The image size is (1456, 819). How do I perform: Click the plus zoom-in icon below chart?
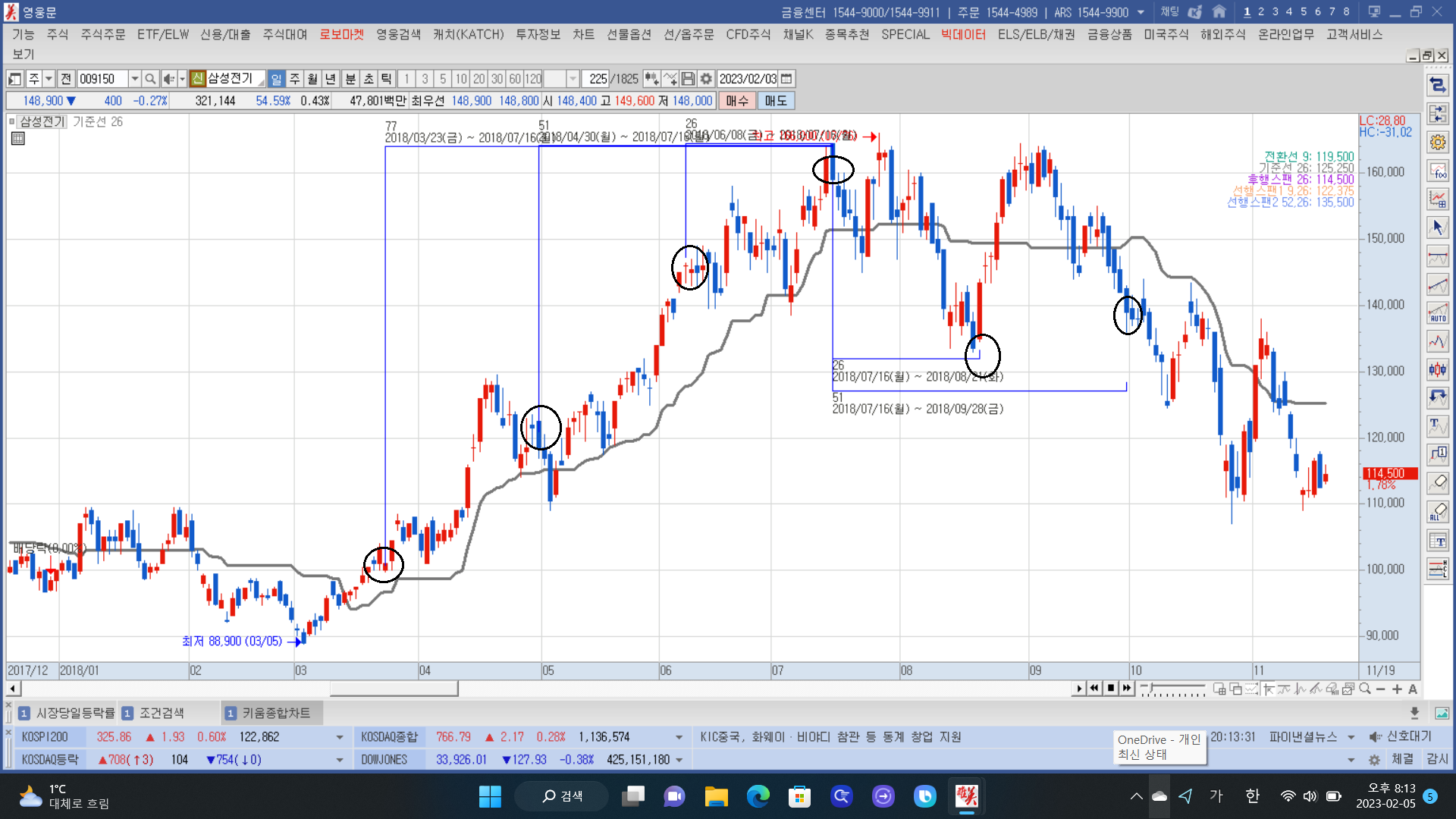(1397, 689)
